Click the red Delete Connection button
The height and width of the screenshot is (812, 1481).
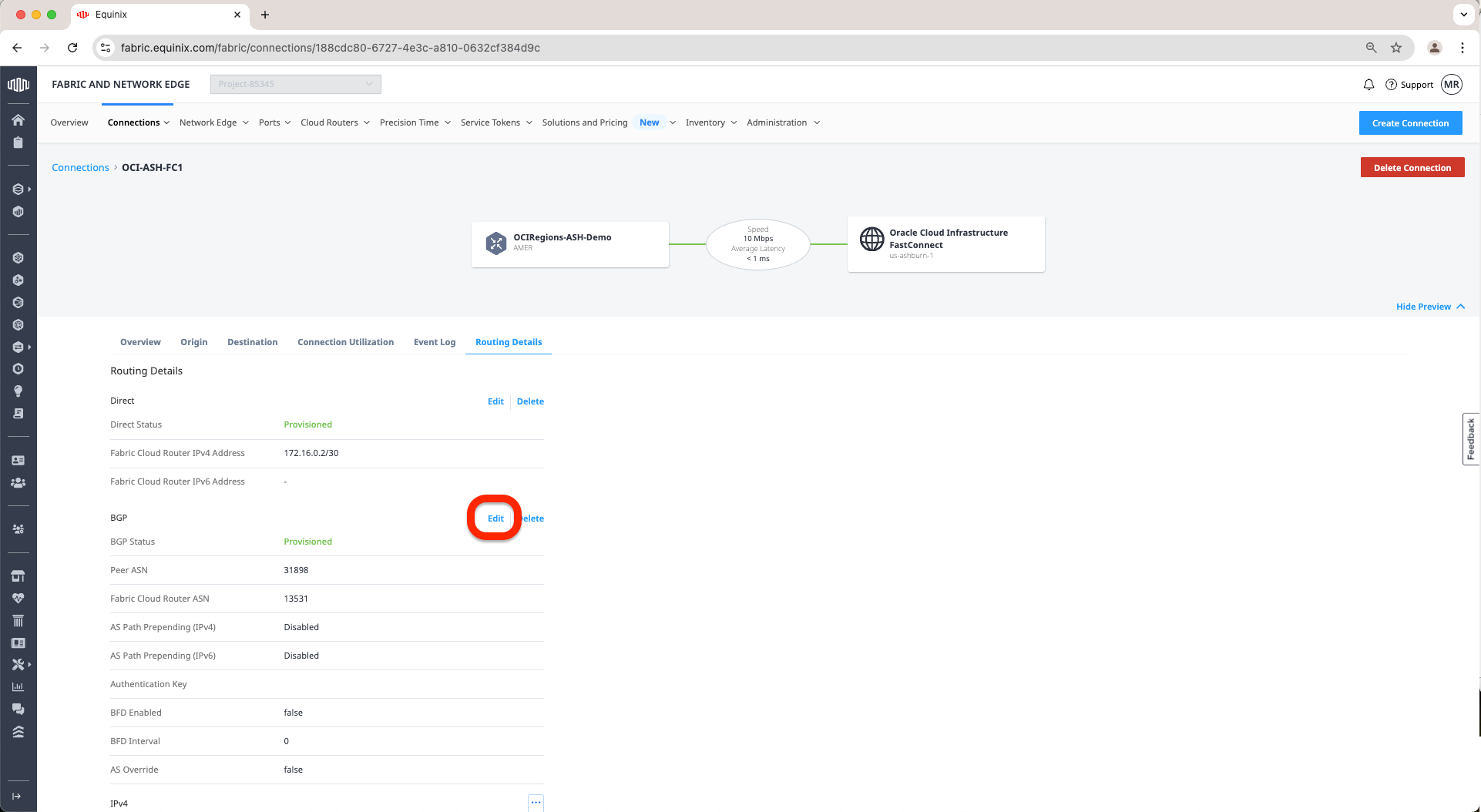(1412, 168)
